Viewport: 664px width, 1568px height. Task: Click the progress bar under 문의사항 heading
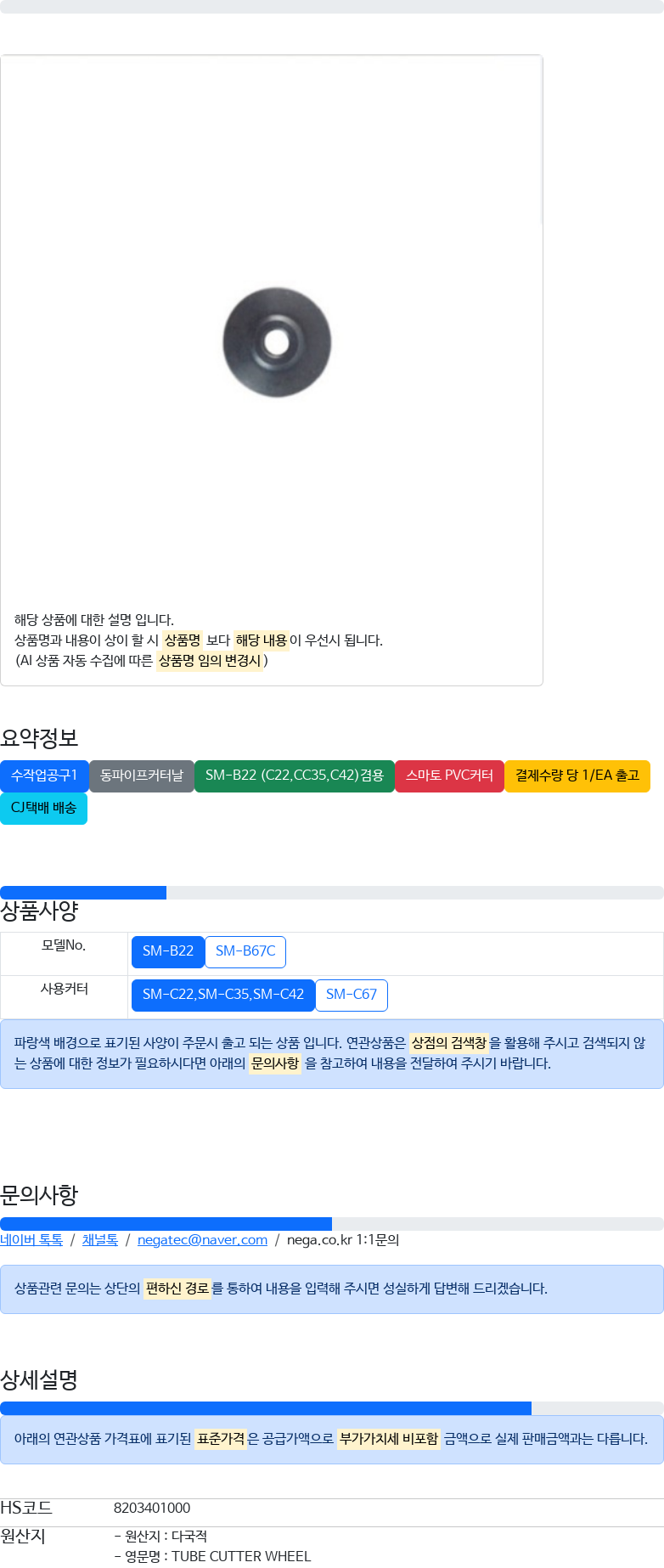(x=331, y=1224)
